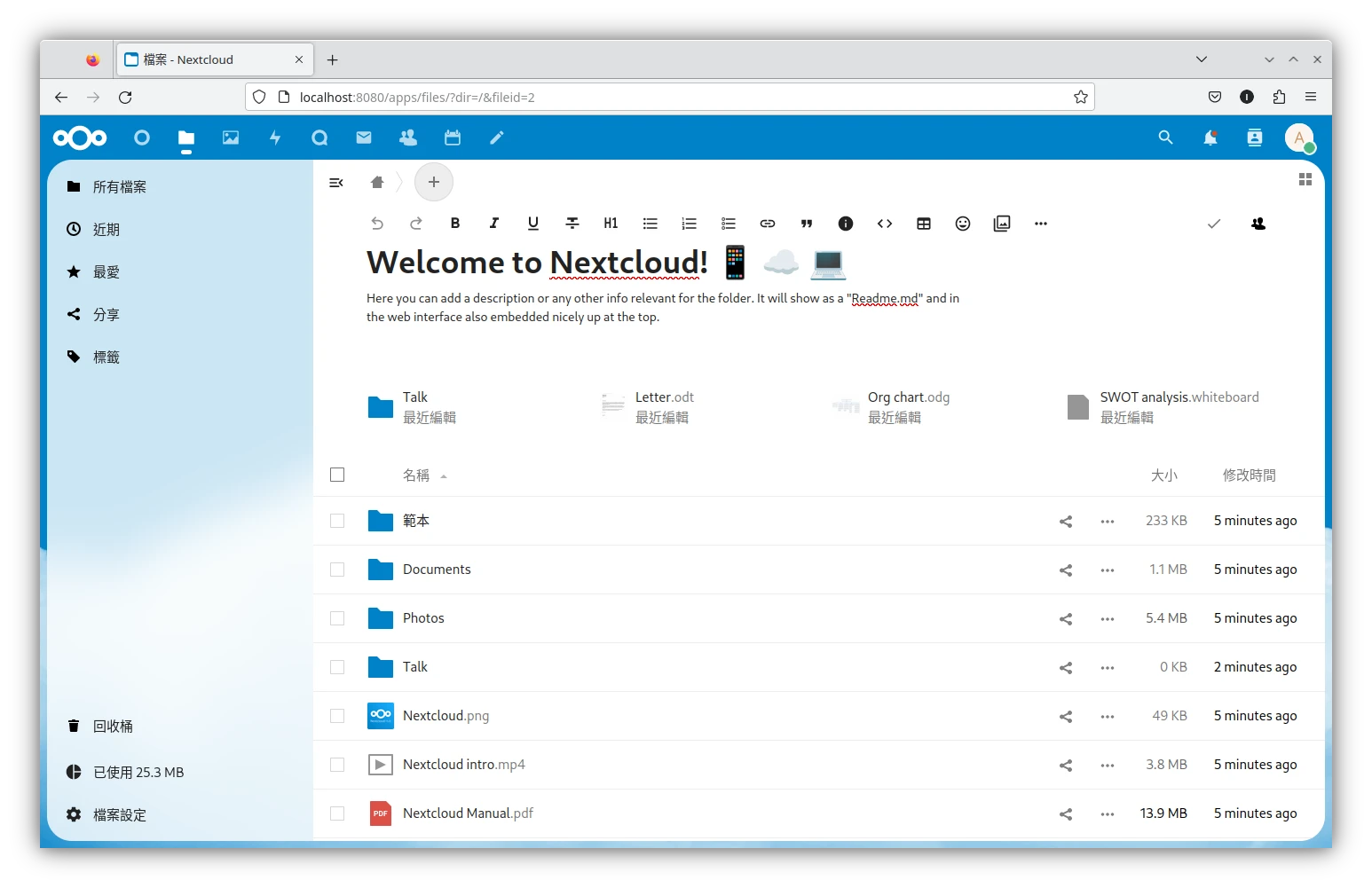Open 近期 (Recent) in sidebar
This screenshot has height=888, width=1372.
coord(106,230)
